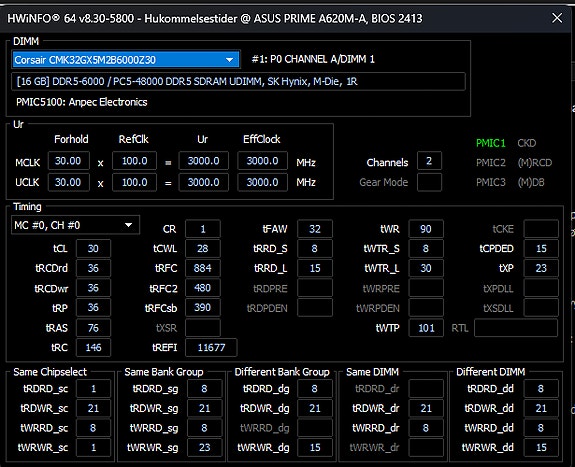Click the tREFI value 11677
Image resolution: width=575 pixels, height=467 pixels.
211,347
